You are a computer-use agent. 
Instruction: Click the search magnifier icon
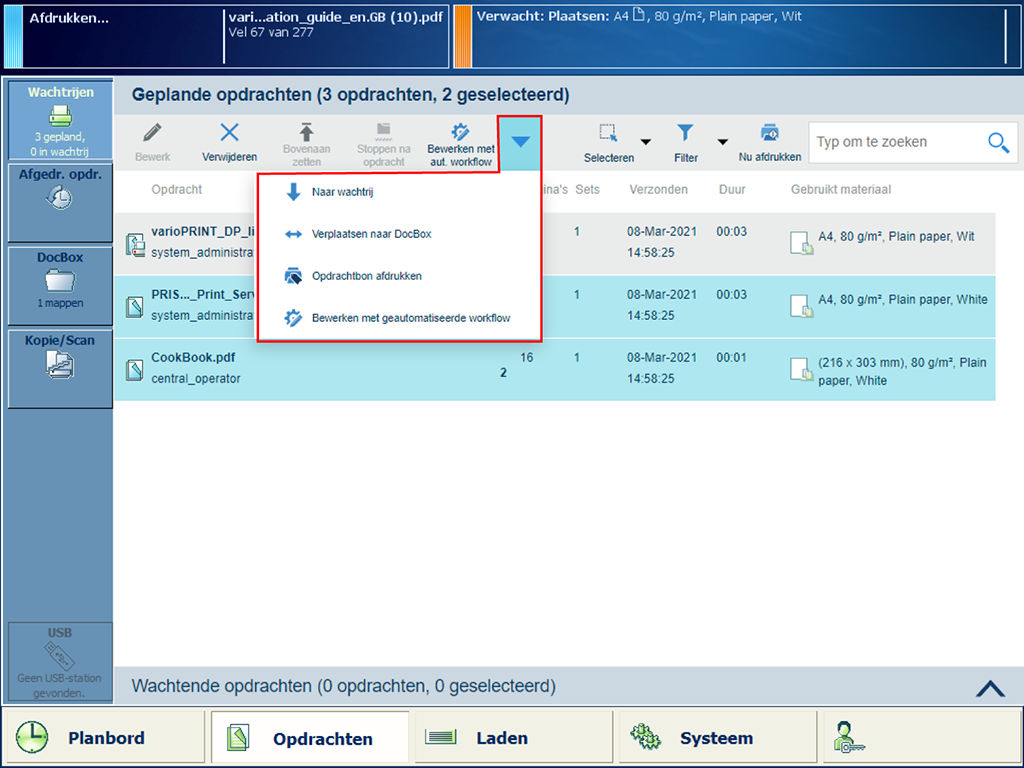pyautogui.click(x=997, y=143)
